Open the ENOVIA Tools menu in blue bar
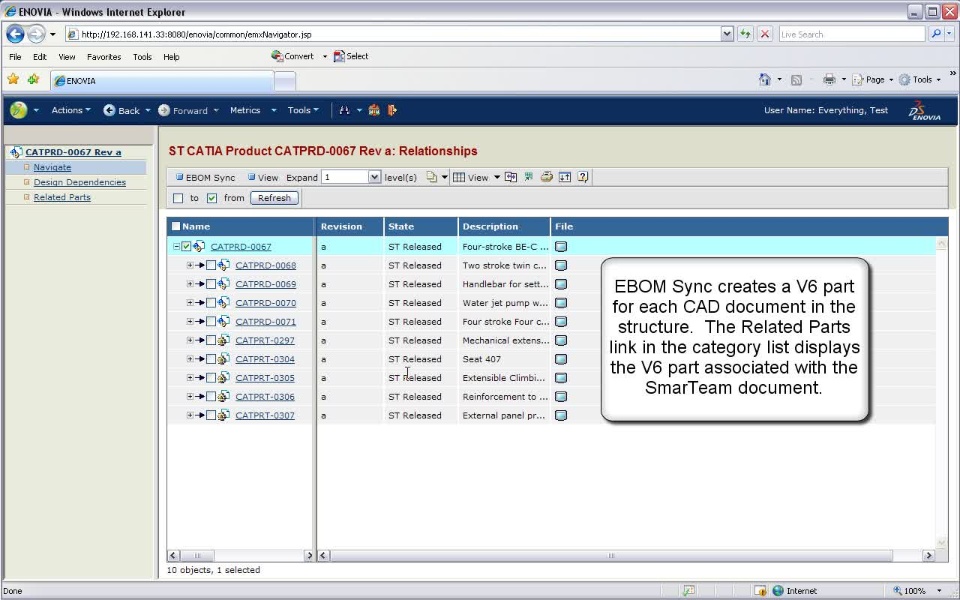The width and height of the screenshot is (960, 600). 302,110
